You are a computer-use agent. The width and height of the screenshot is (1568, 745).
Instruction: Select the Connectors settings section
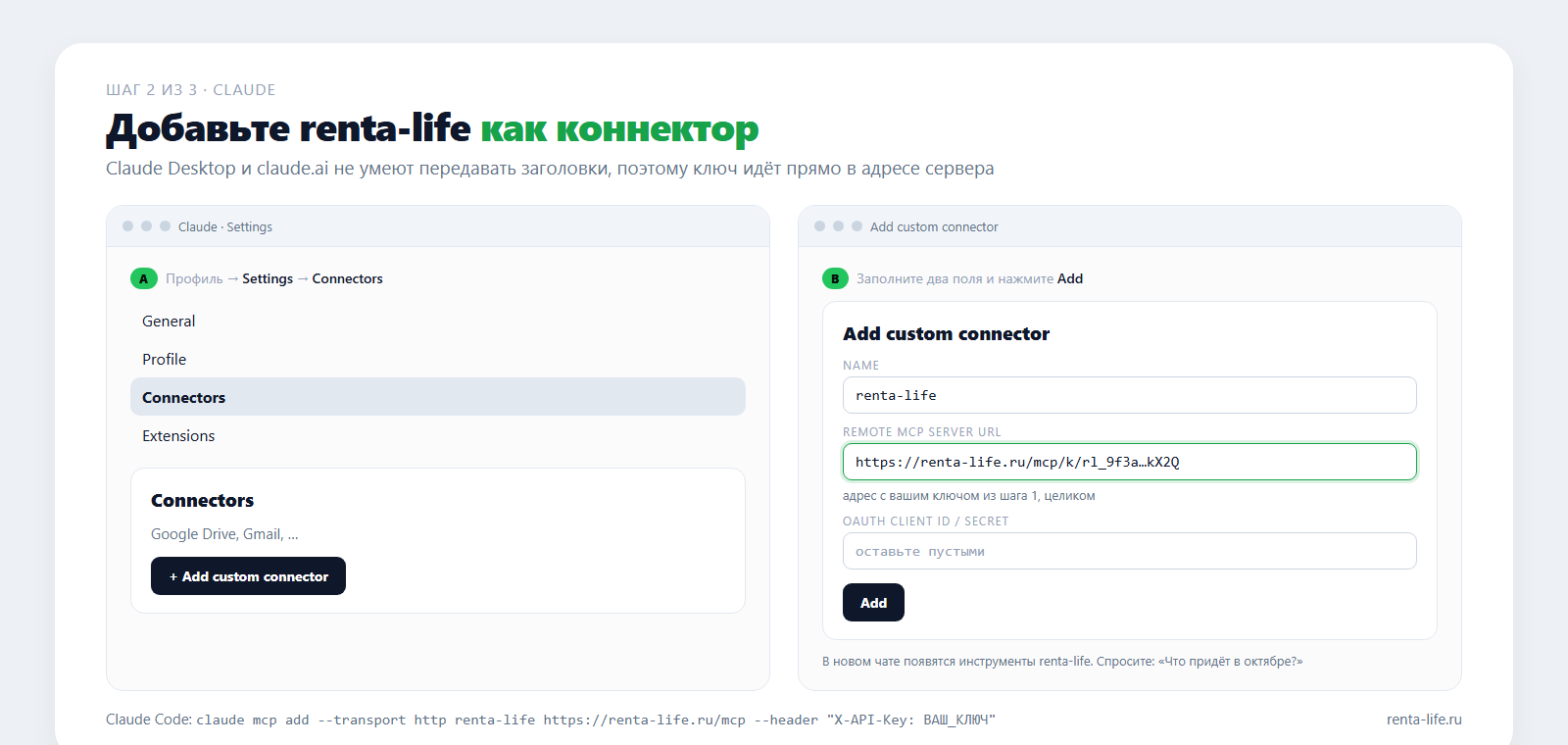click(437, 397)
